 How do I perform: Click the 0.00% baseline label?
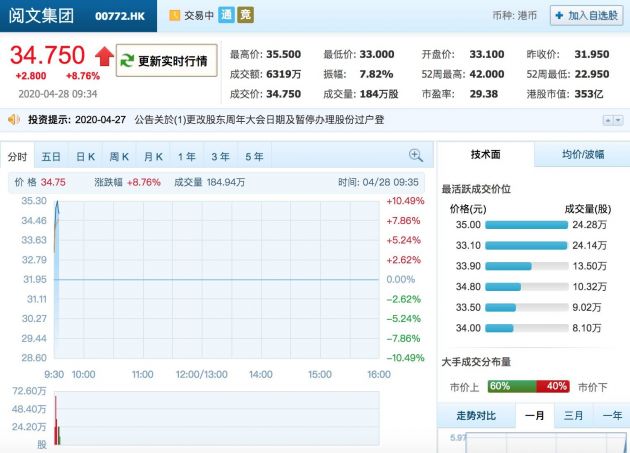coord(401,279)
